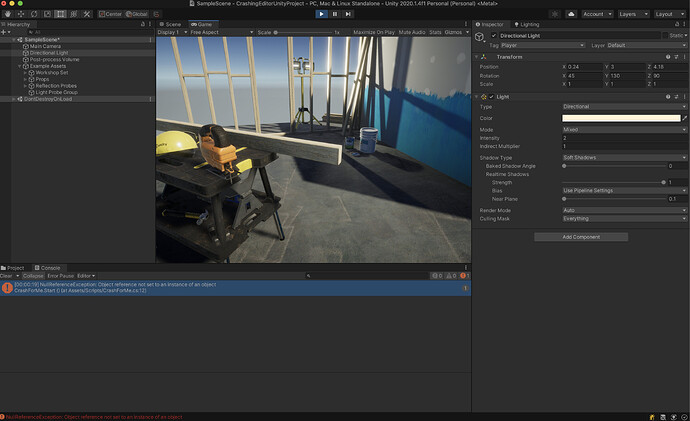Screen dimensions: 690x421
Task: Open Inspector panel three-dot menu
Action: (x=684, y=24)
